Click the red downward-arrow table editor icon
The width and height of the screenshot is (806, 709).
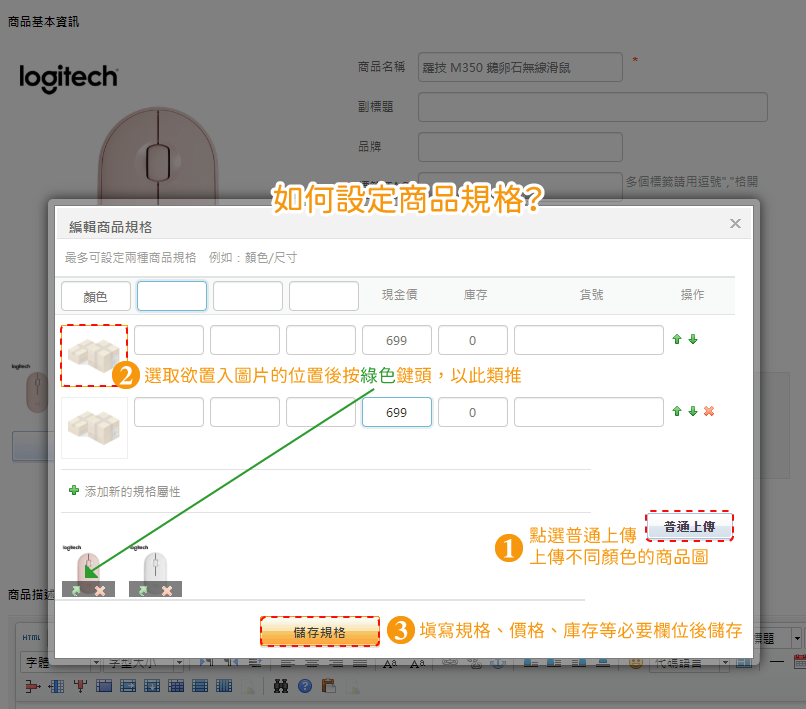[80, 686]
